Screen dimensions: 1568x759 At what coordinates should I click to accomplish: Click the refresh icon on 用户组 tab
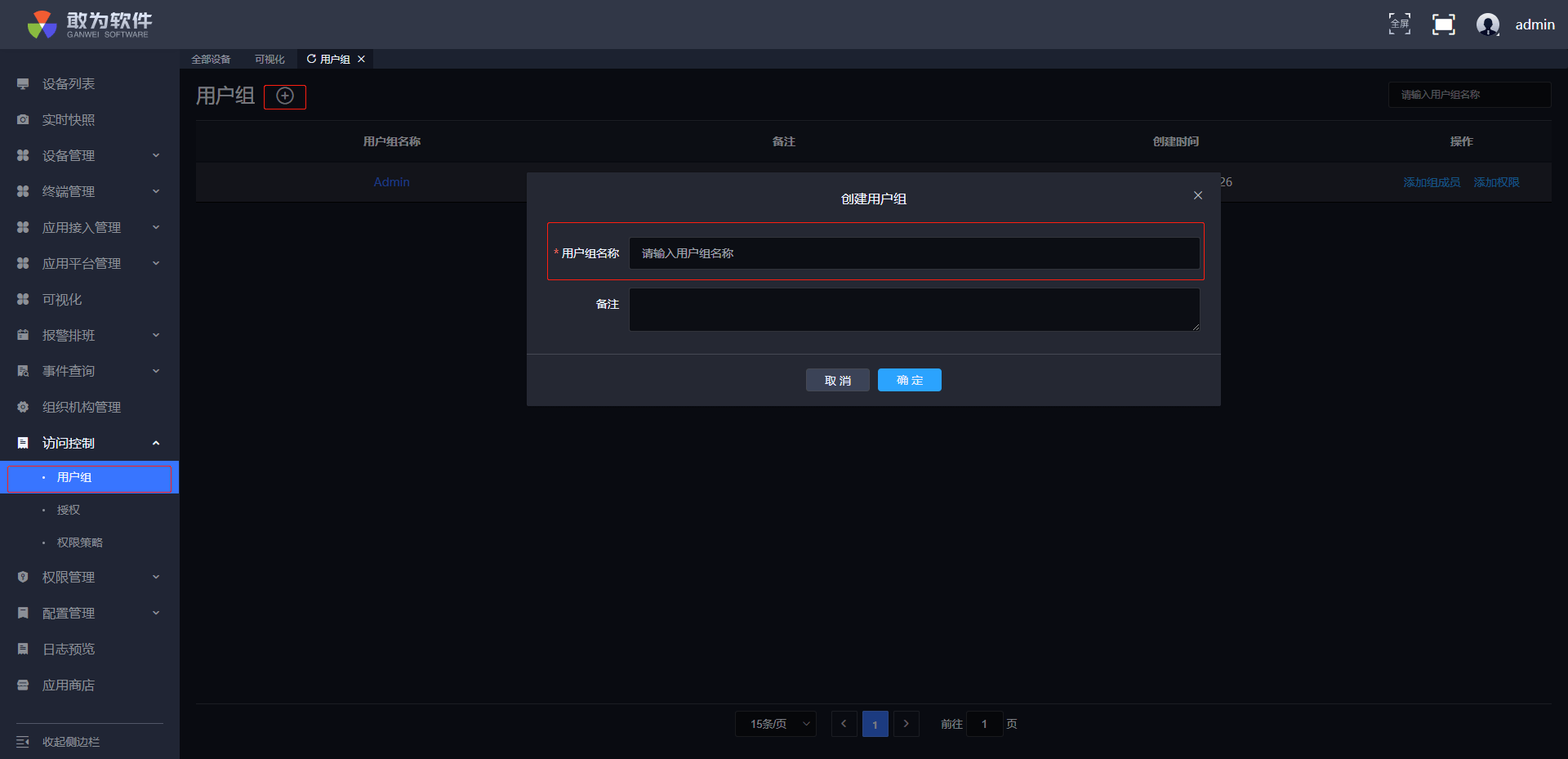pos(311,59)
